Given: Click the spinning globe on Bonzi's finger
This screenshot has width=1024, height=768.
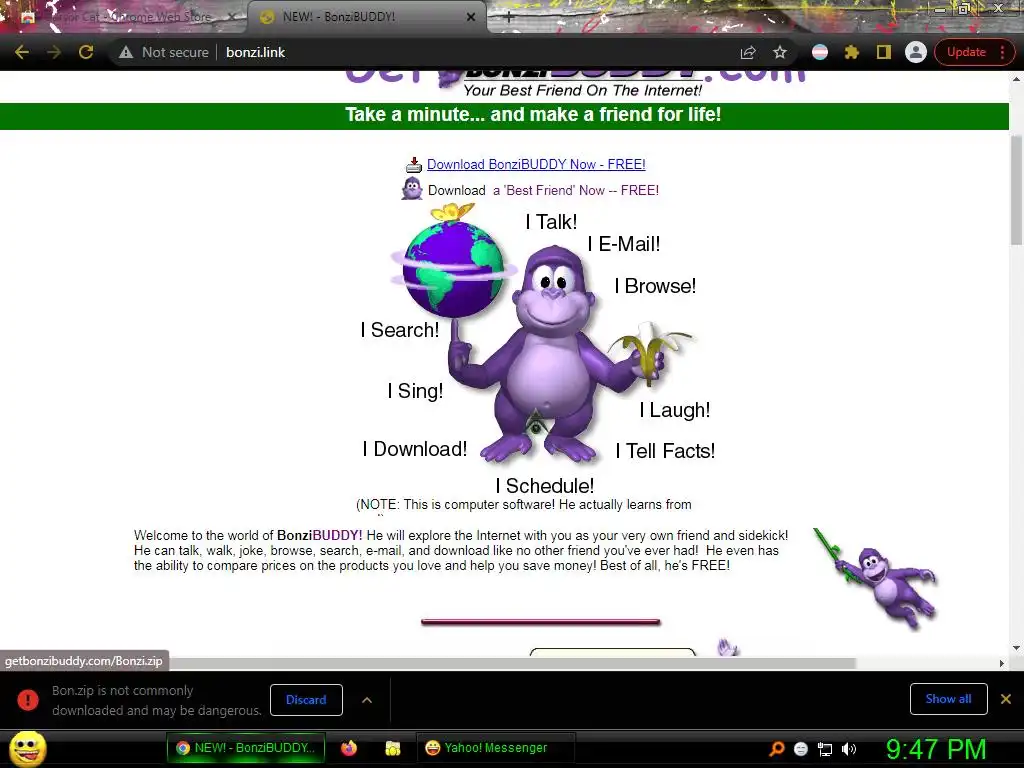Looking at the screenshot, I should 454,268.
